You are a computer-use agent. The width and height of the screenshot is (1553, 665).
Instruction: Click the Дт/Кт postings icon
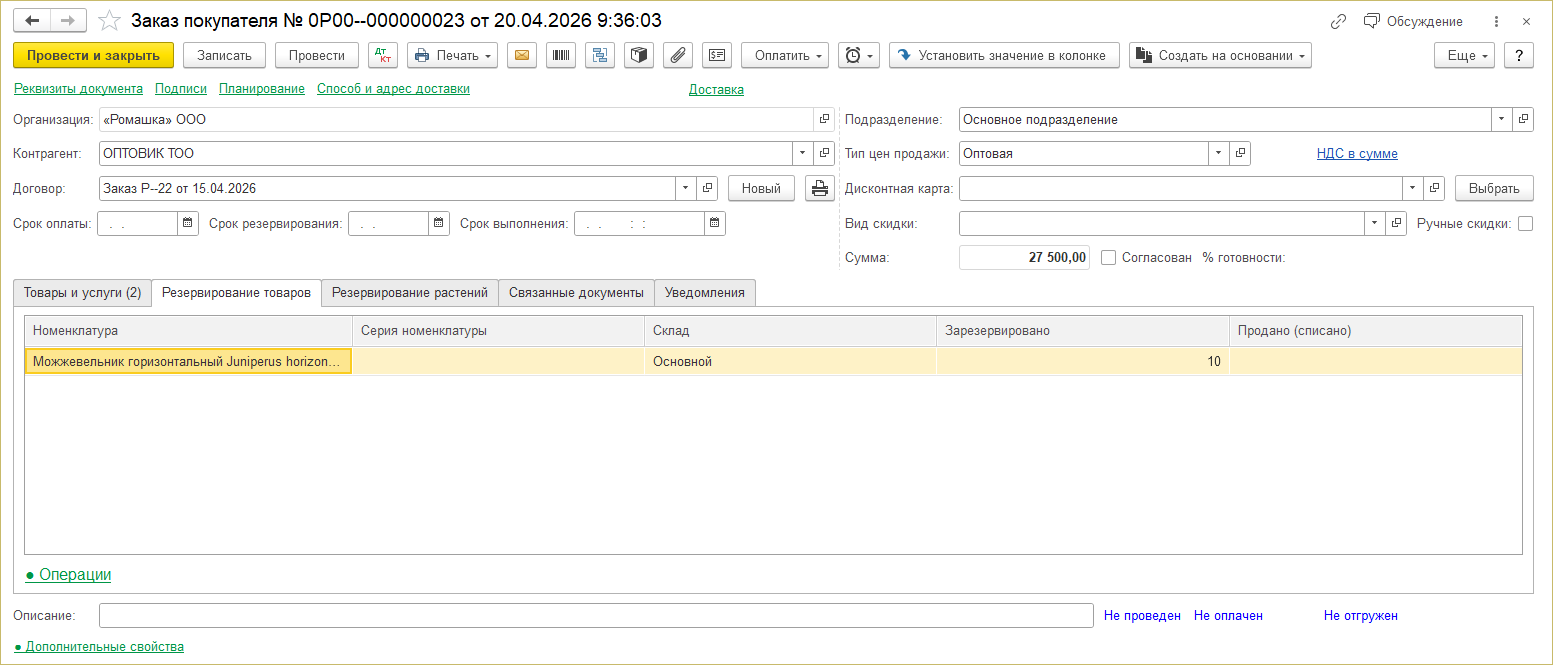[383, 56]
